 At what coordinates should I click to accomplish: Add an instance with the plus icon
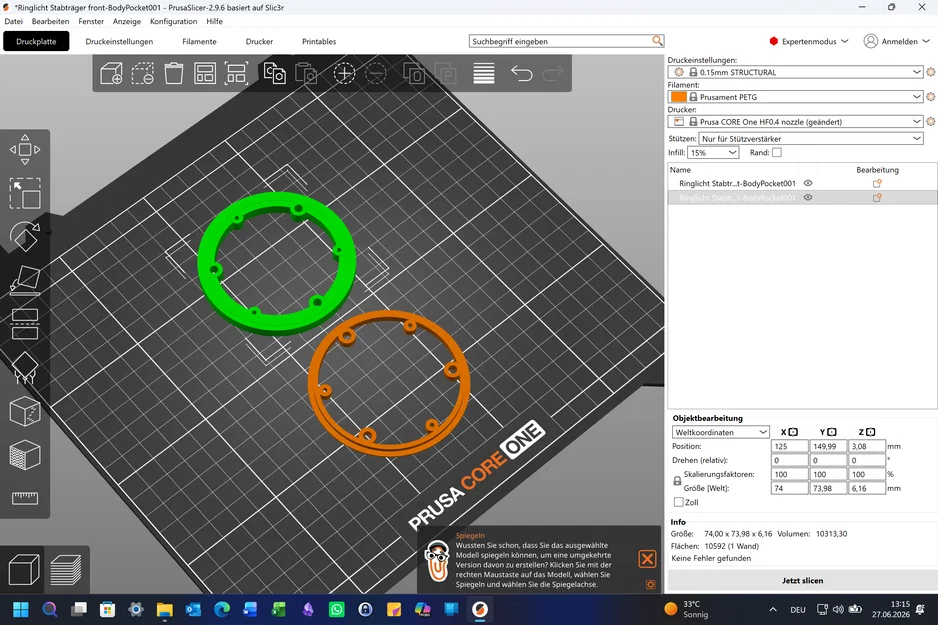[x=344, y=74]
